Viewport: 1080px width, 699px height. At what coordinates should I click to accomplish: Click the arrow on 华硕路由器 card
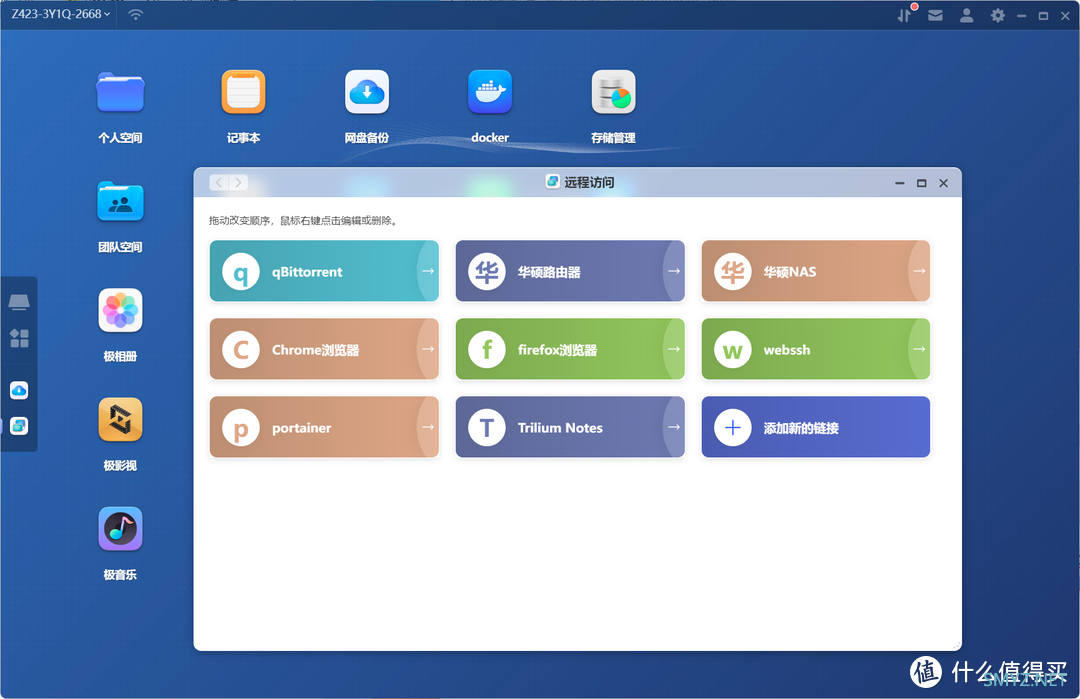tap(674, 271)
